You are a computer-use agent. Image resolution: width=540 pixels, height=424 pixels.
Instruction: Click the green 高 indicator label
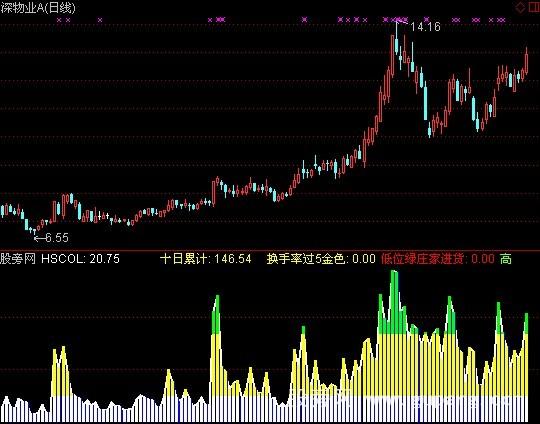pyautogui.click(x=506, y=259)
